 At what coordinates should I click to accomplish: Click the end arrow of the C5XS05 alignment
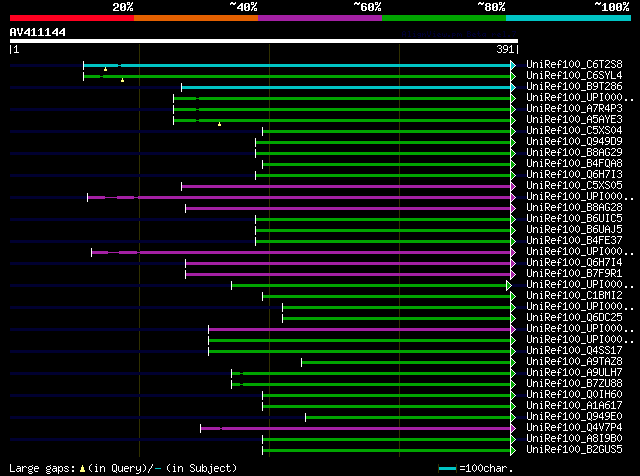513,187
